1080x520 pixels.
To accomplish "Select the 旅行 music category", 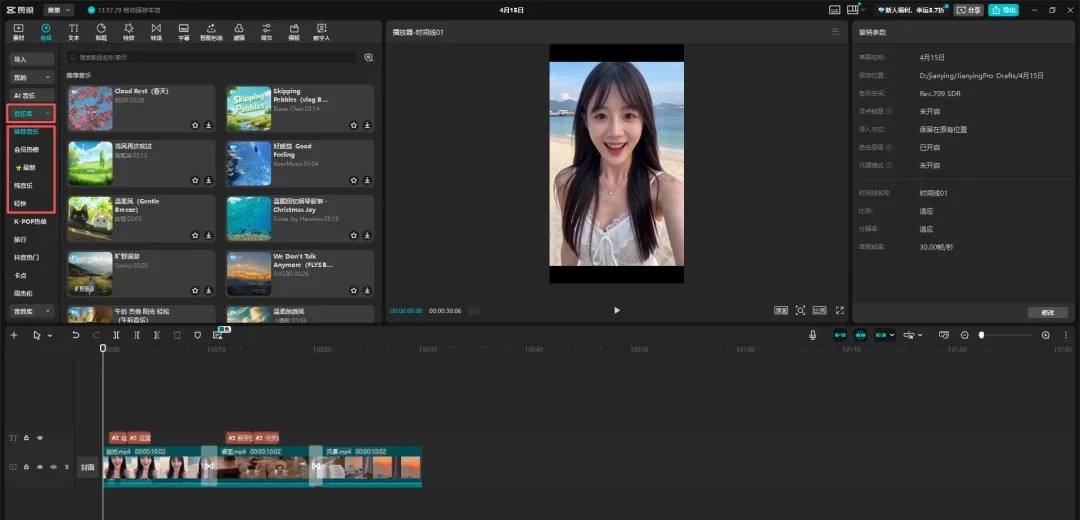I will tap(20, 239).
